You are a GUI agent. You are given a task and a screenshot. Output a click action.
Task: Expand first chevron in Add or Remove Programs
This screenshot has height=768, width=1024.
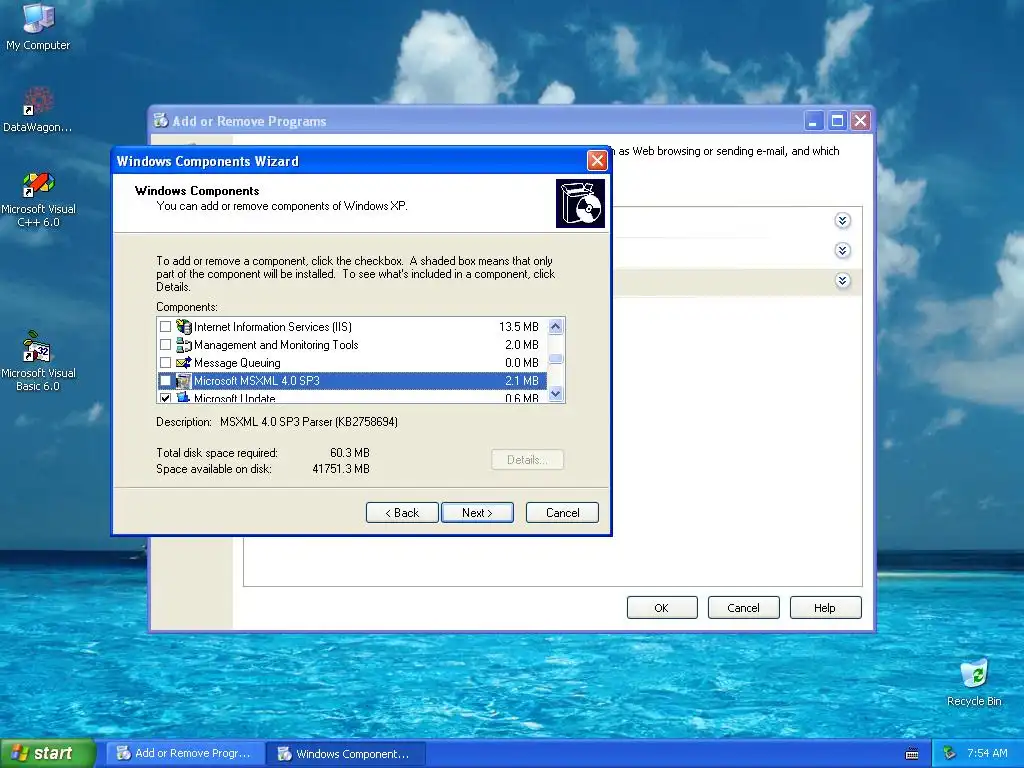pos(842,221)
